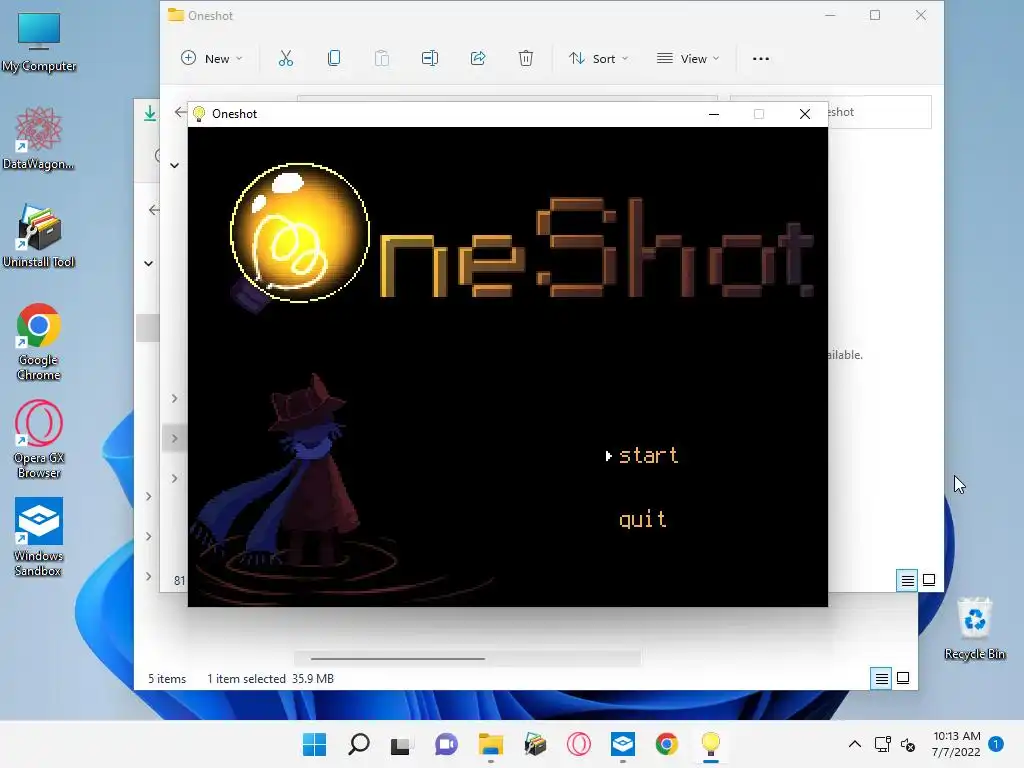Maximize the Oneshot File Explorer window

[x=875, y=15]
